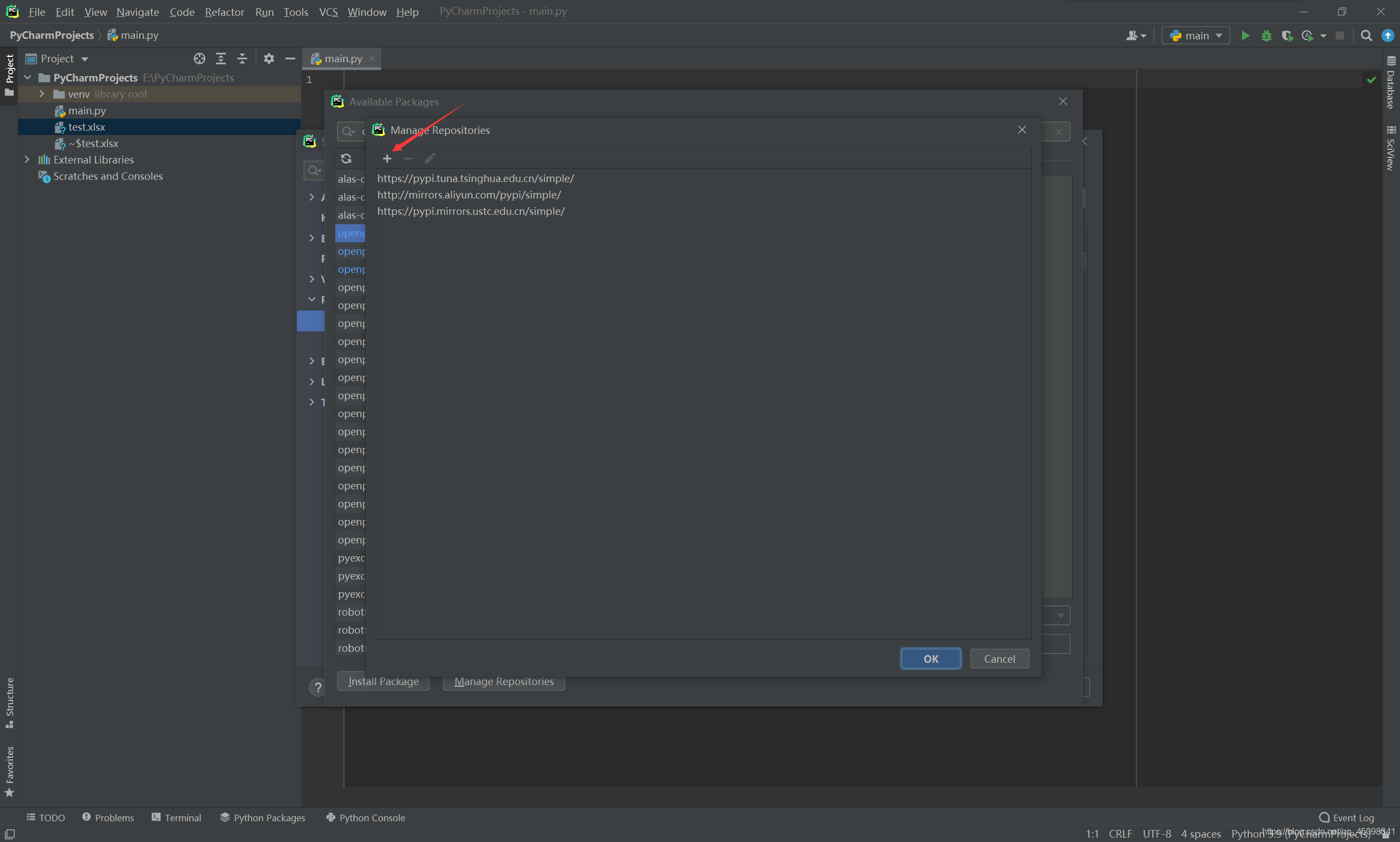Click UTF-8 encoding in status bar
The image size is (1400, 842).
click(x=1157, y=833)
